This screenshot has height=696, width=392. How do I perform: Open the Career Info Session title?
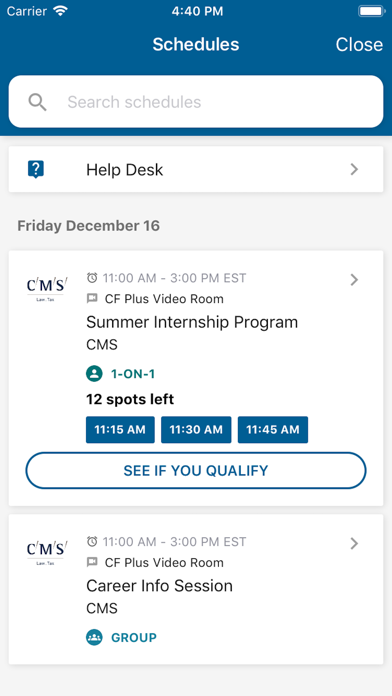coord(159,586)
